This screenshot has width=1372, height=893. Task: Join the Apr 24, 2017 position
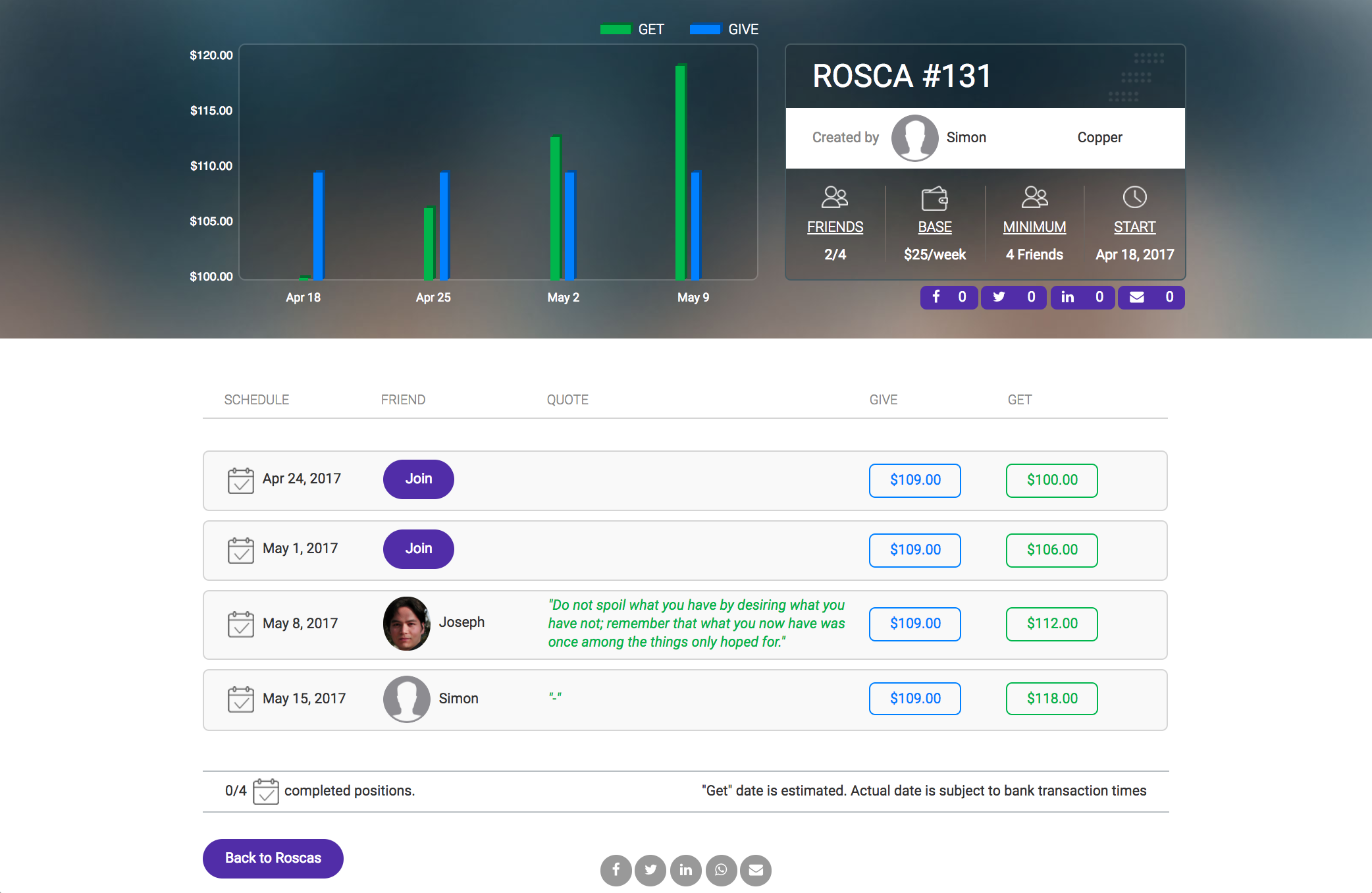(418, 479)
